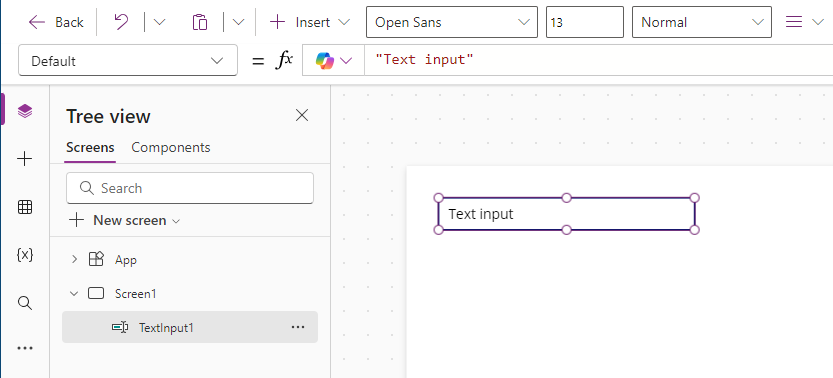Open the Insert plus icon in sidebar
Image resolution: width=833 pixels, height=378 pixels.
click(25, 159)
